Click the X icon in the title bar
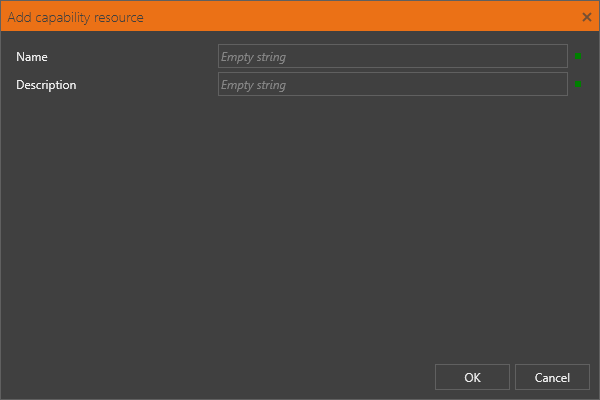The image size is (600, 400). point(587,17)
